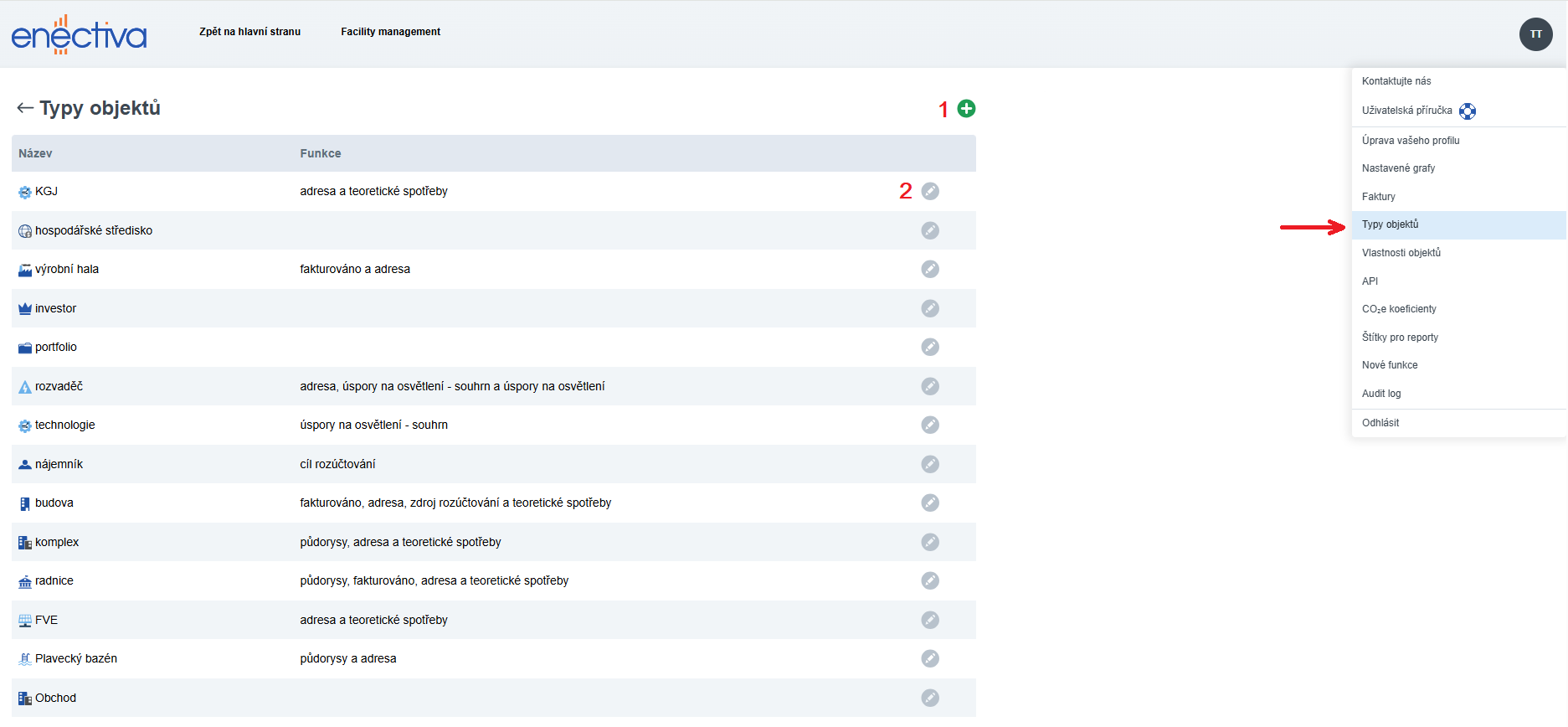The width and height of the screenshot is (1568, 727).
Task: Open the TT user avatar menu
Action: pos(1535,34)
